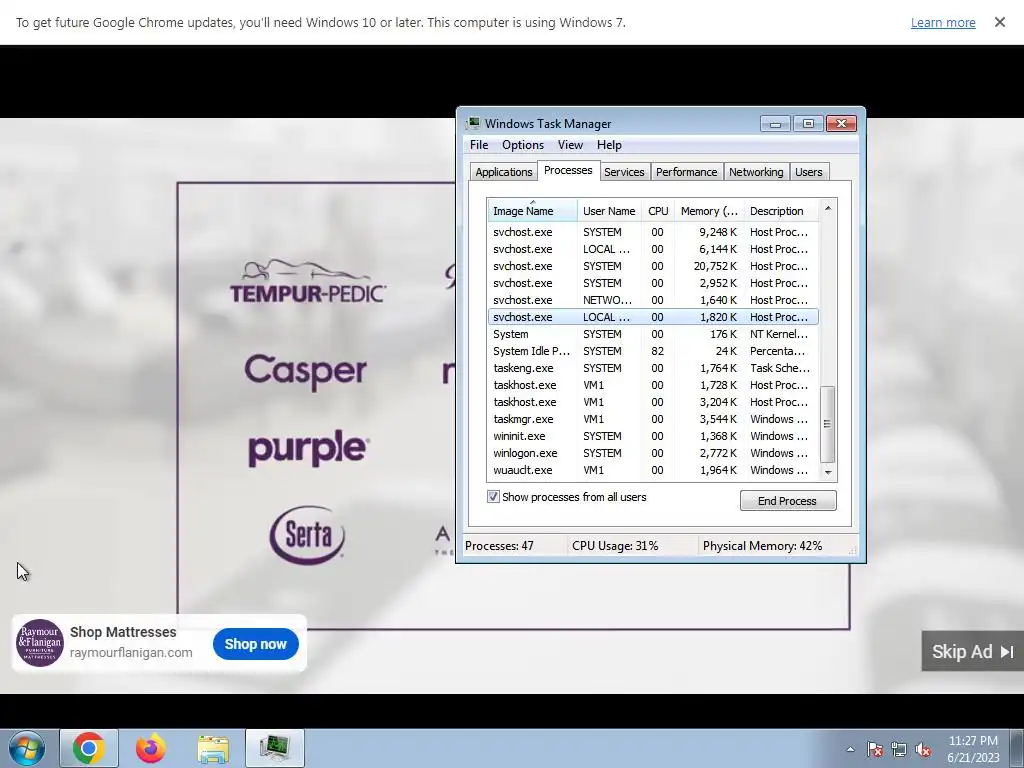Screen dimensions: 1024x768
Task: Click the Processes: 47 status entry
Action: click(499, 546)
